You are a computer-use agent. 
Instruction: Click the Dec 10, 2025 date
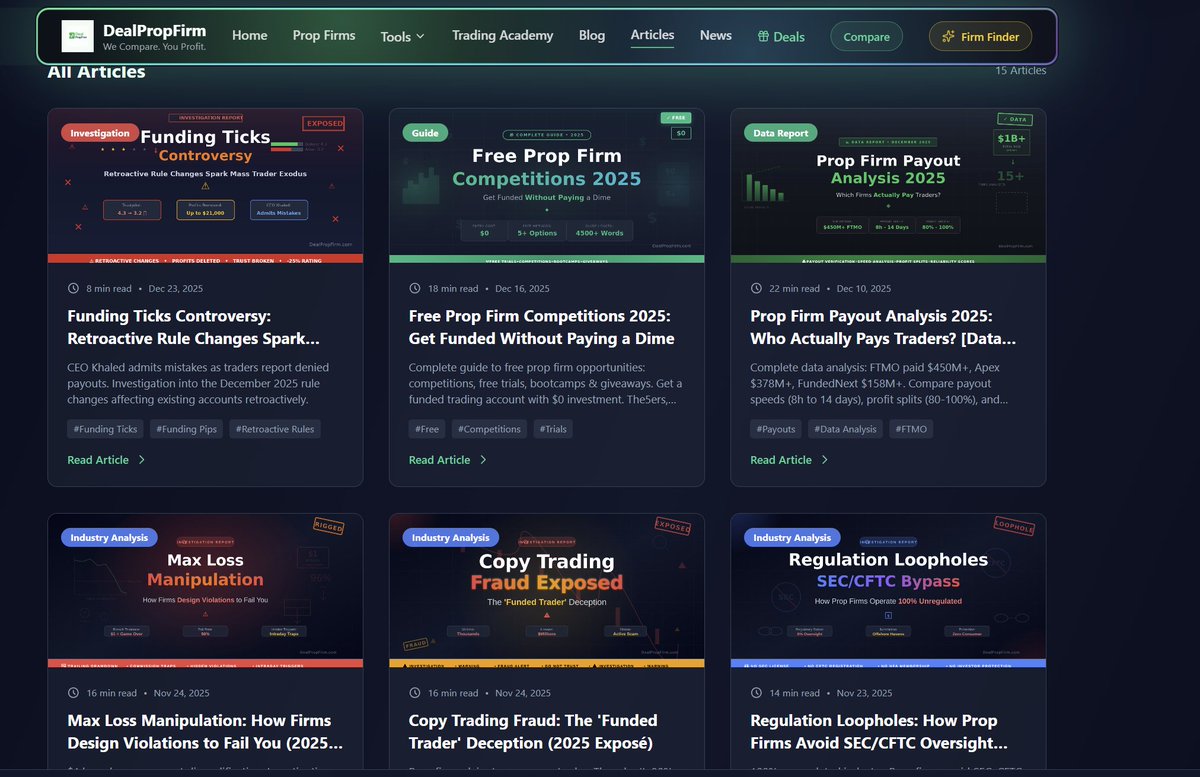point(864,288)
